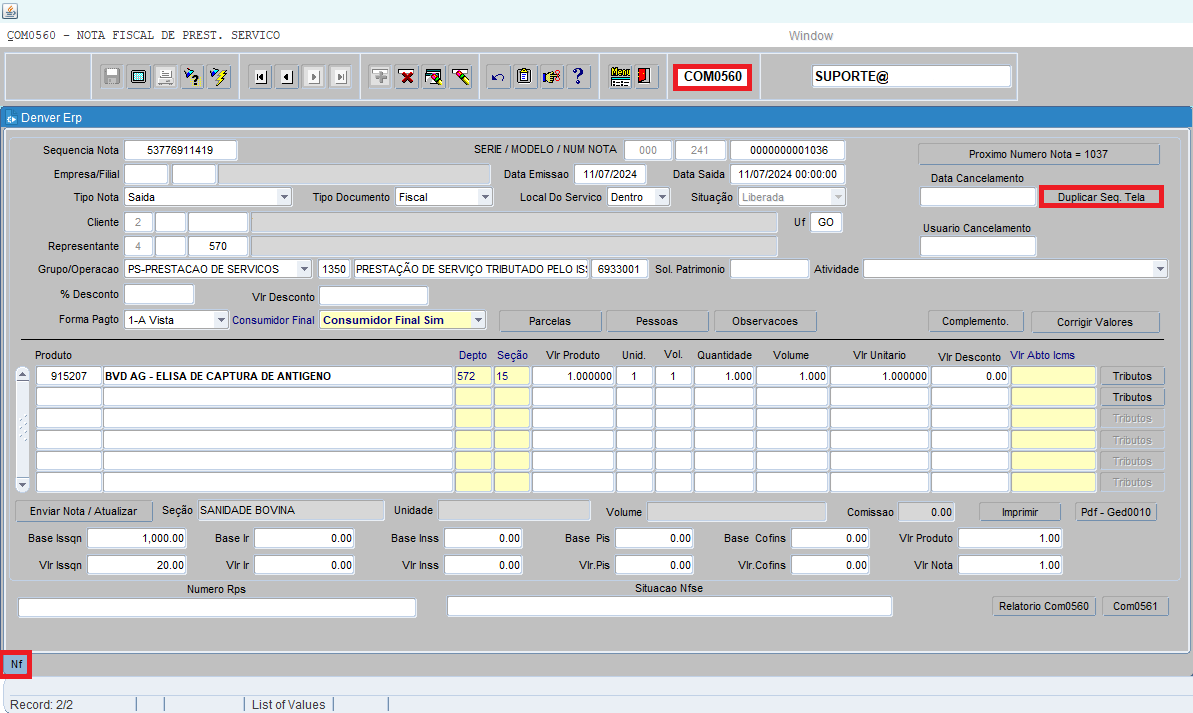Screen dimensions: 1193x713
Task: Jump to the last record
Action: (x=340, y=77)
